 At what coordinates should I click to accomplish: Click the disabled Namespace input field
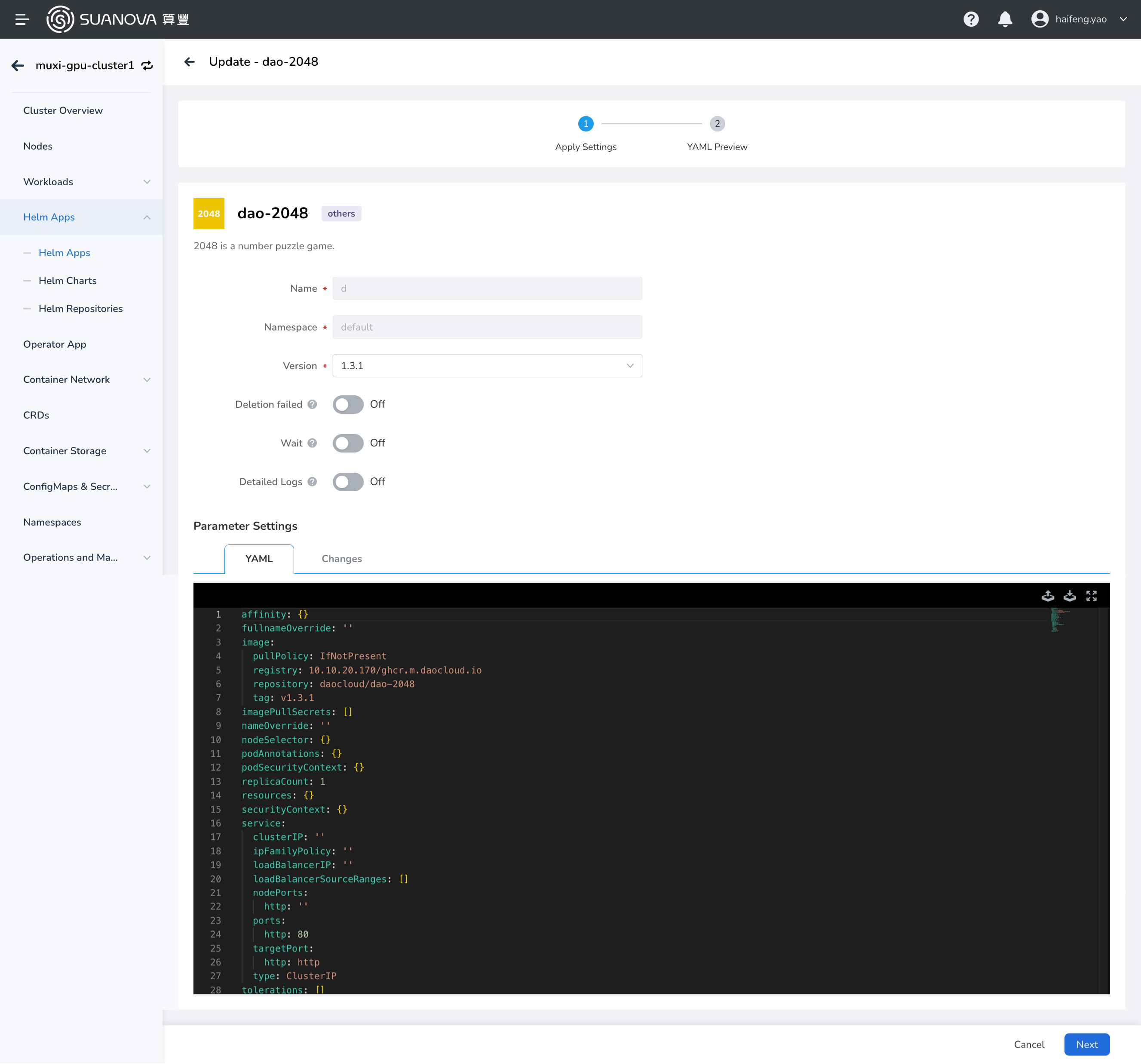(x=487, y=327)
